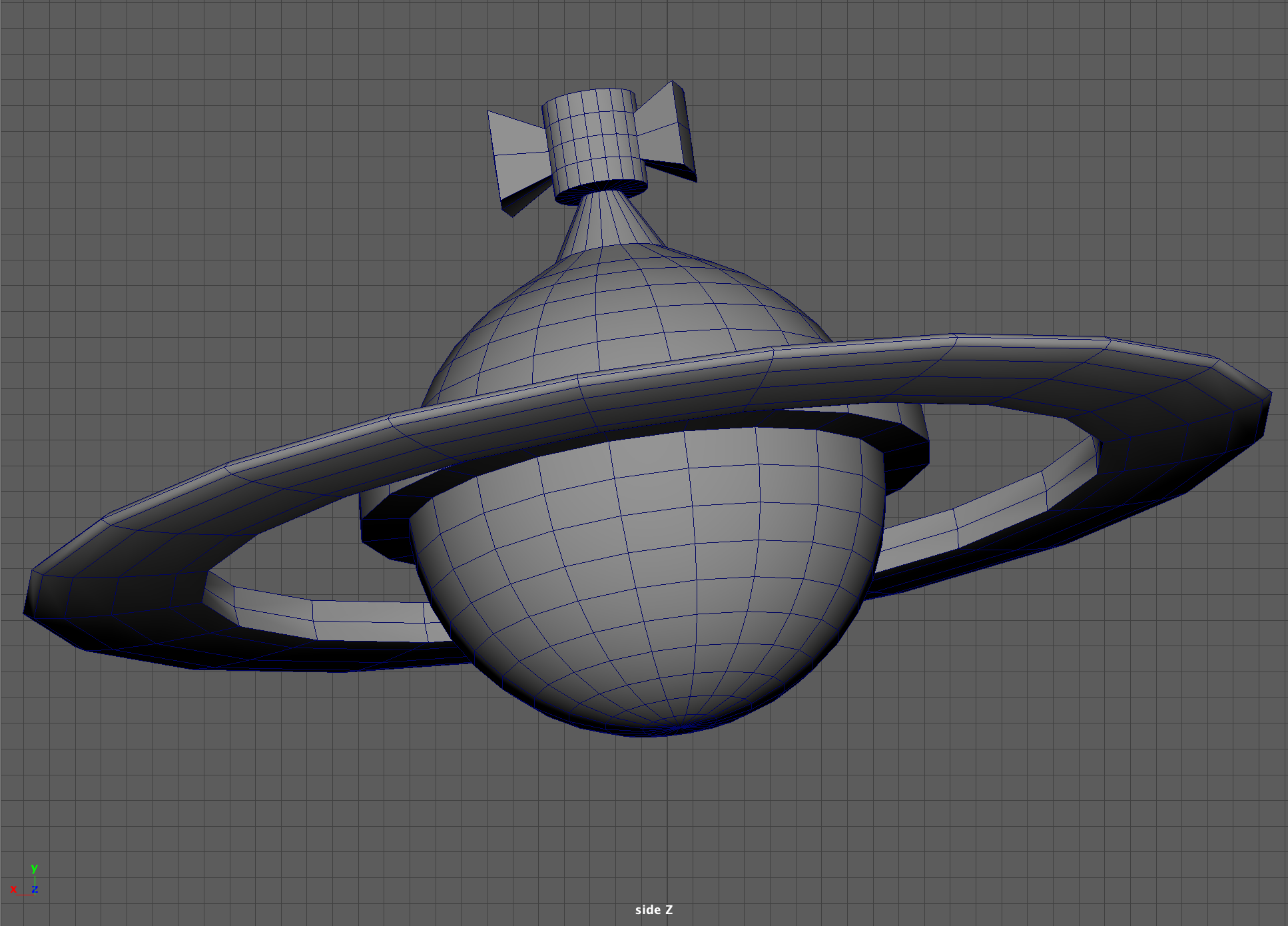
Task: Select the cylinder on top of the model
Action: pos(594,147)
